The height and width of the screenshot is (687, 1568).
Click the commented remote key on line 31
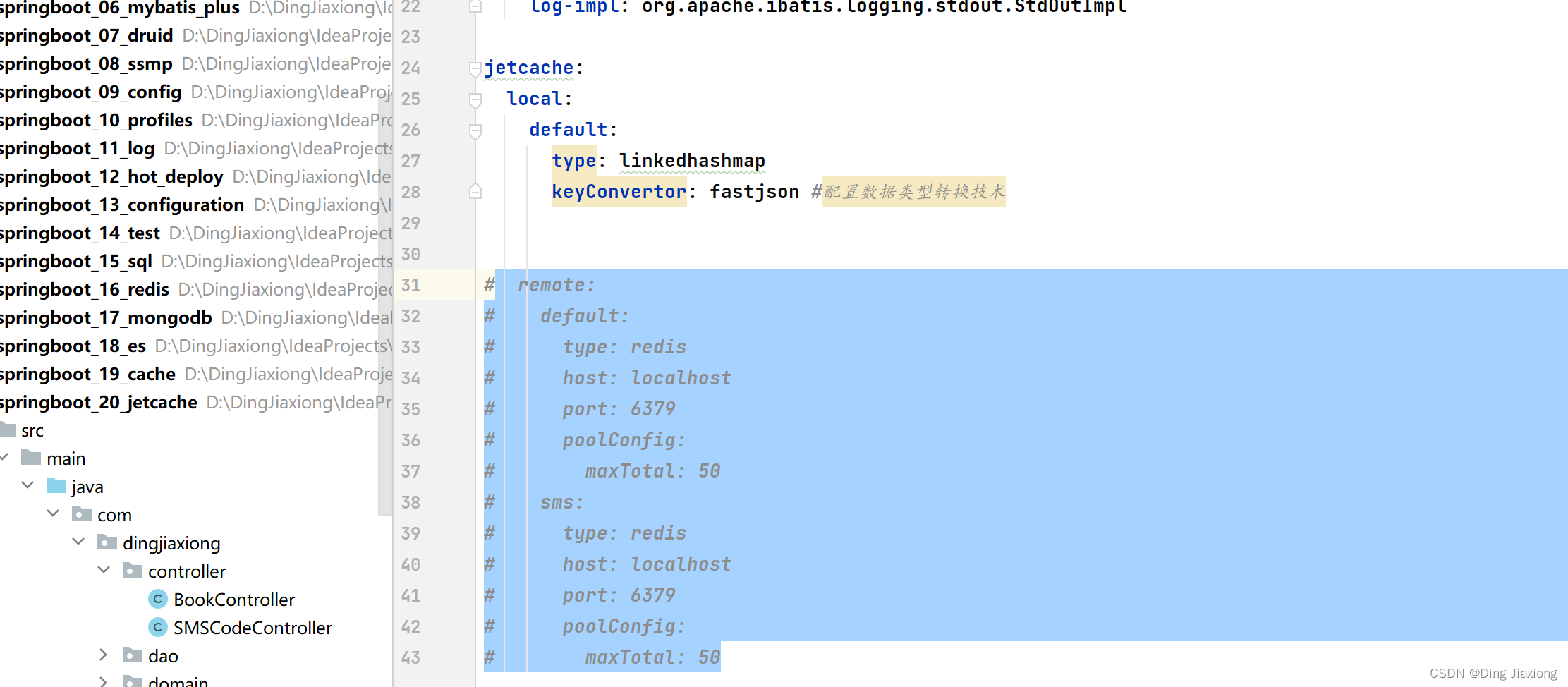click(x=557, y=285)
